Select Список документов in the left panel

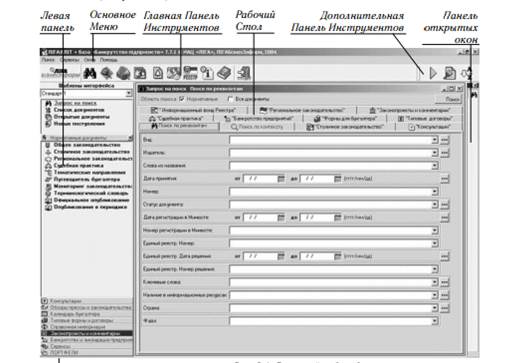coord(79,110)
